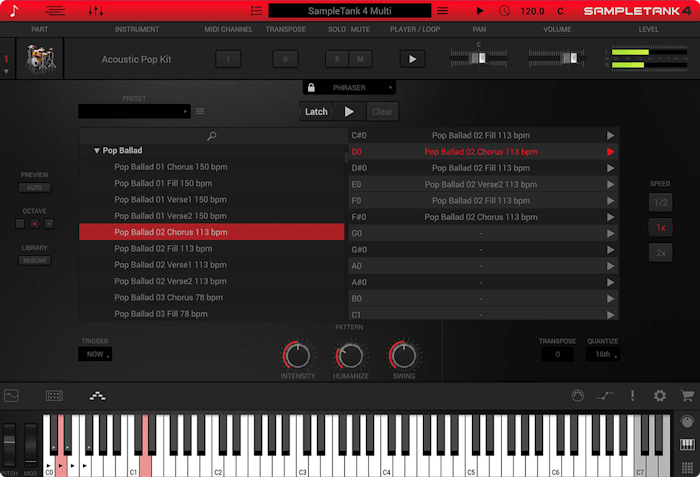Expand the part 1 arrow selector

[6, 71]
